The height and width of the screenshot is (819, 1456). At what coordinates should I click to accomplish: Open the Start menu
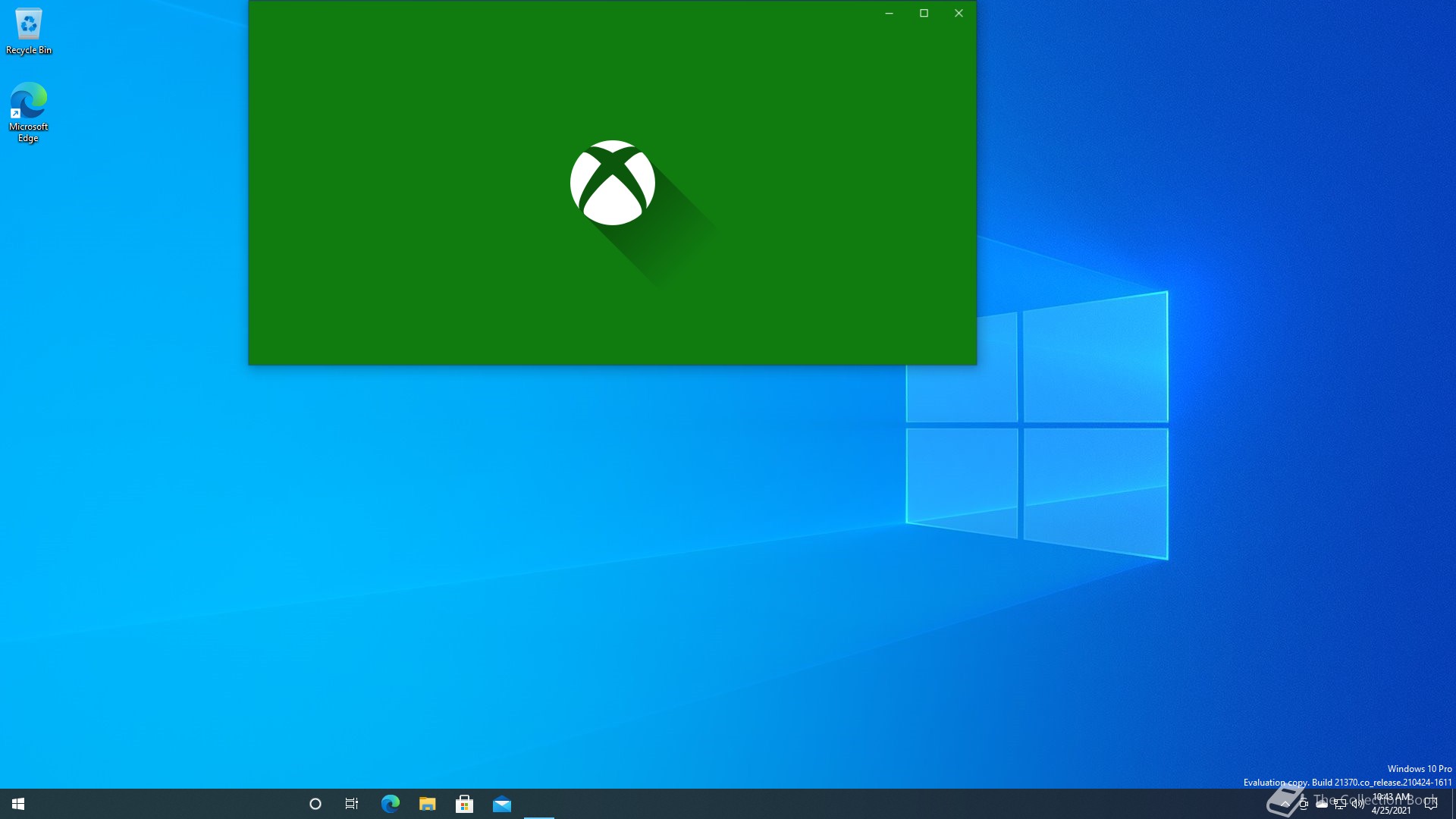click(18, 804)
